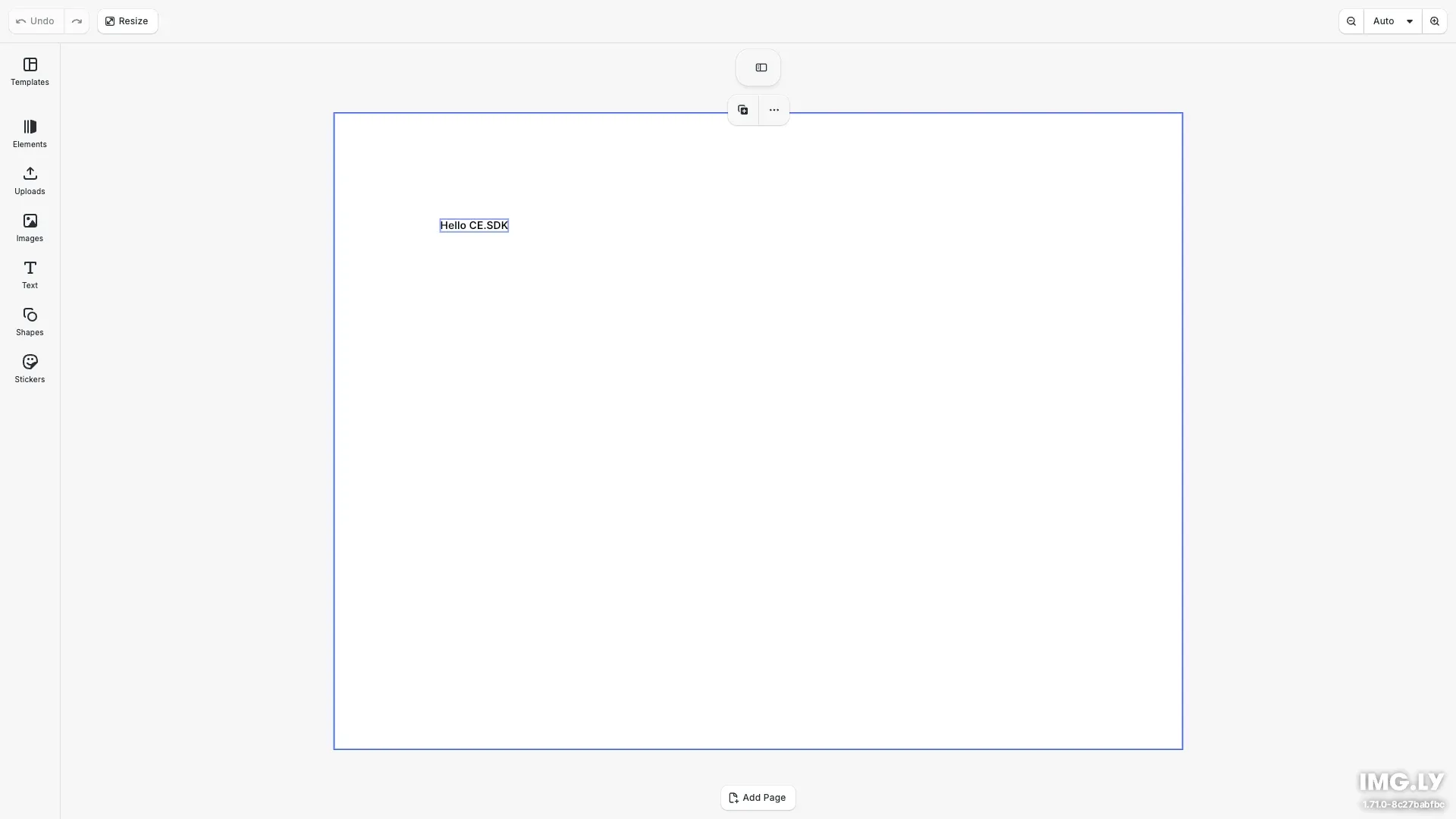Image resolution: width=1456 pixels, height=819 pixels.
Task: Click the Add Page button
Action: click(758, 798)
